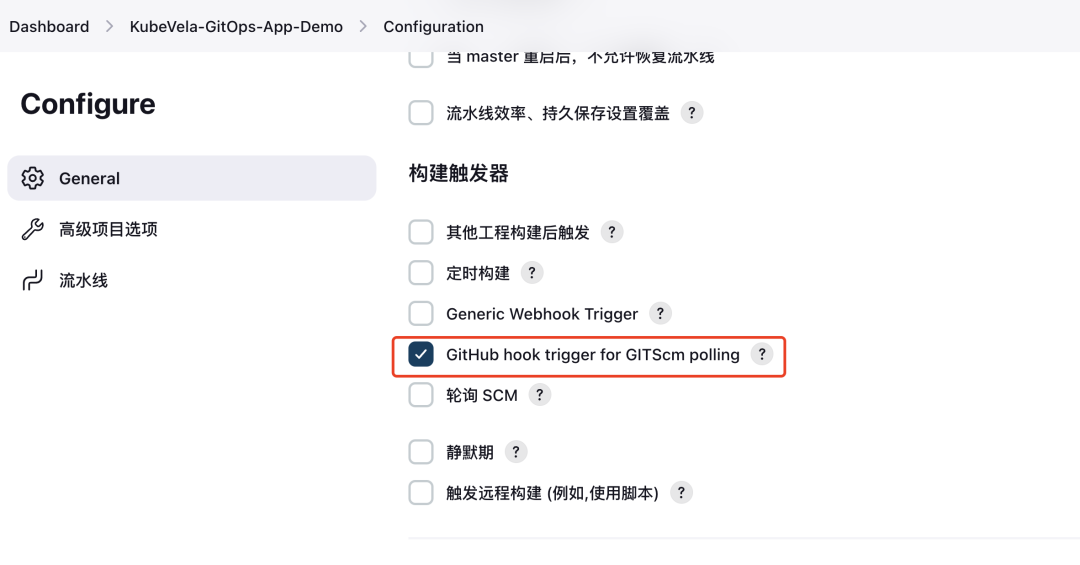Expand the breadcrumb chevron after Dashboard
This screenshot has height=565, width=1080.
pos(110,26)
